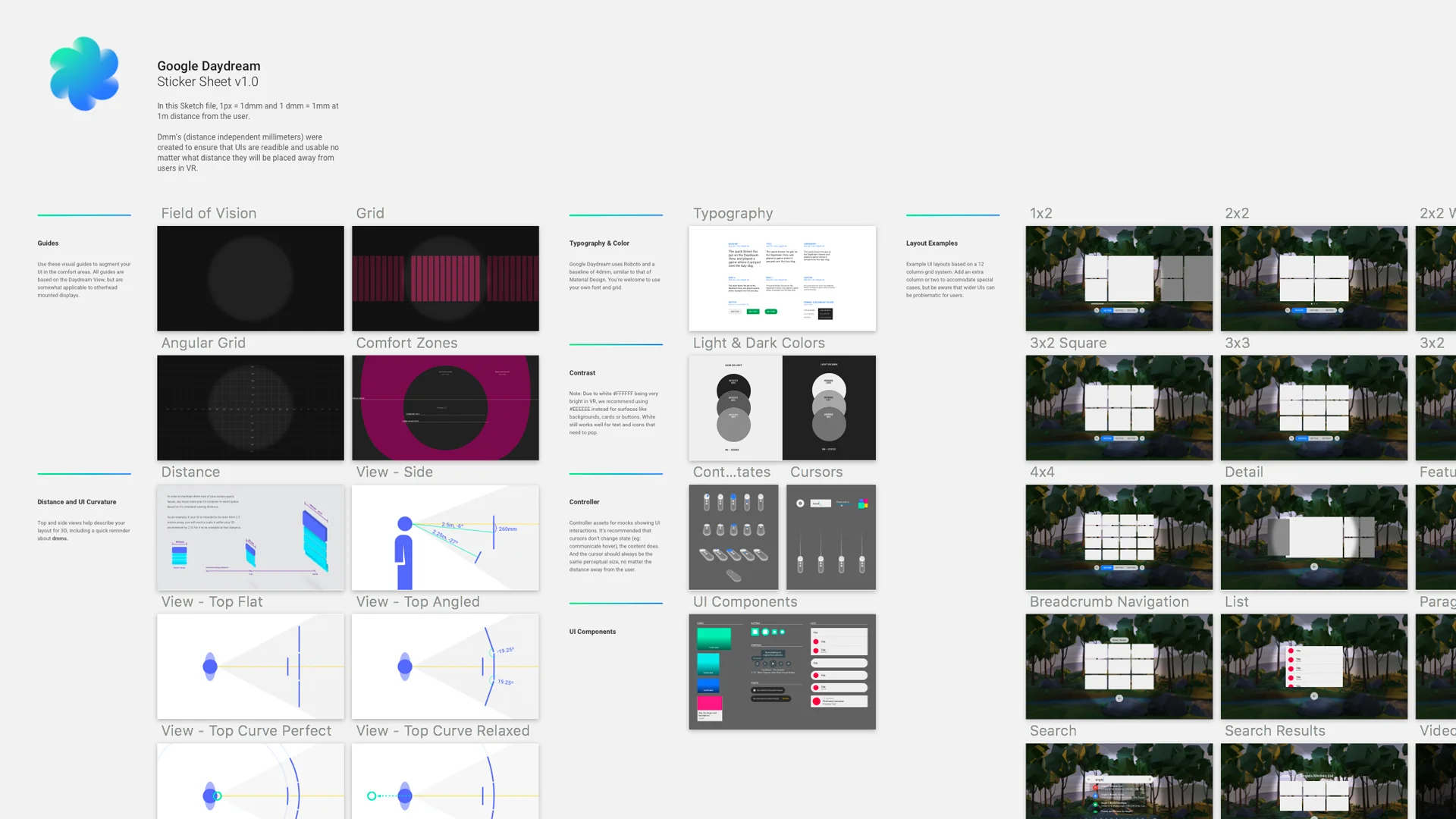Select the 3x3 layout example artboard
The height and width of the screenshot is (819, 1456).
(x=1313, y=407)
